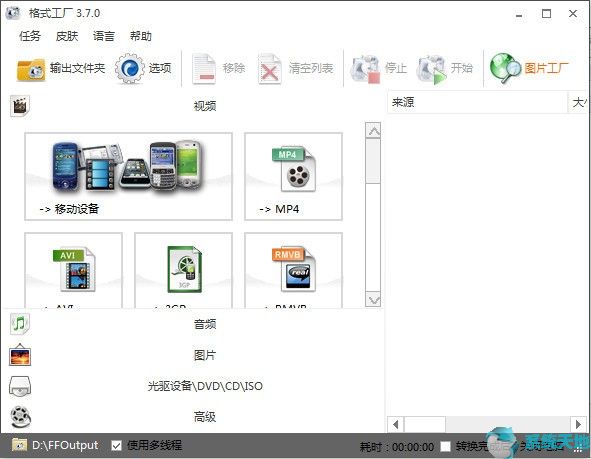Click the 开始 start icon
Viewport: 591px width, 459px height.
tap(431, 69)
